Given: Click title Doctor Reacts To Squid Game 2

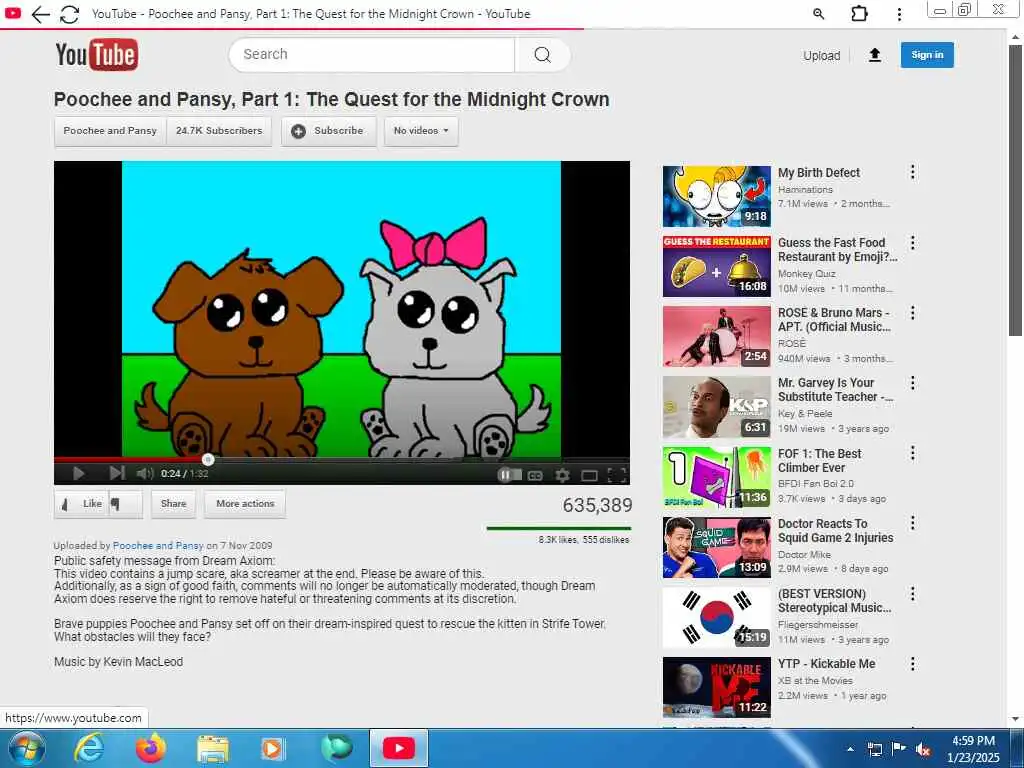Looking at the screenshot, I should [835, 531].
